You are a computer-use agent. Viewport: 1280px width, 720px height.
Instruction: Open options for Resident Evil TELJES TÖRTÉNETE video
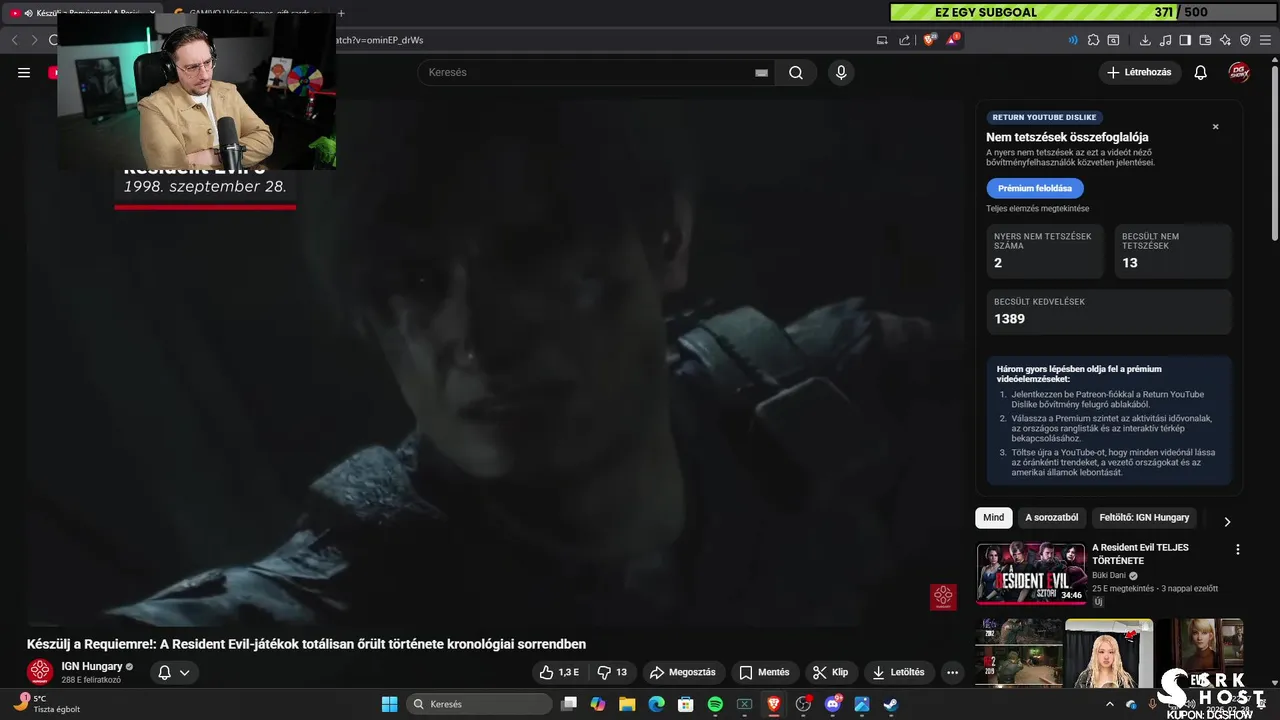[1238, 550]
